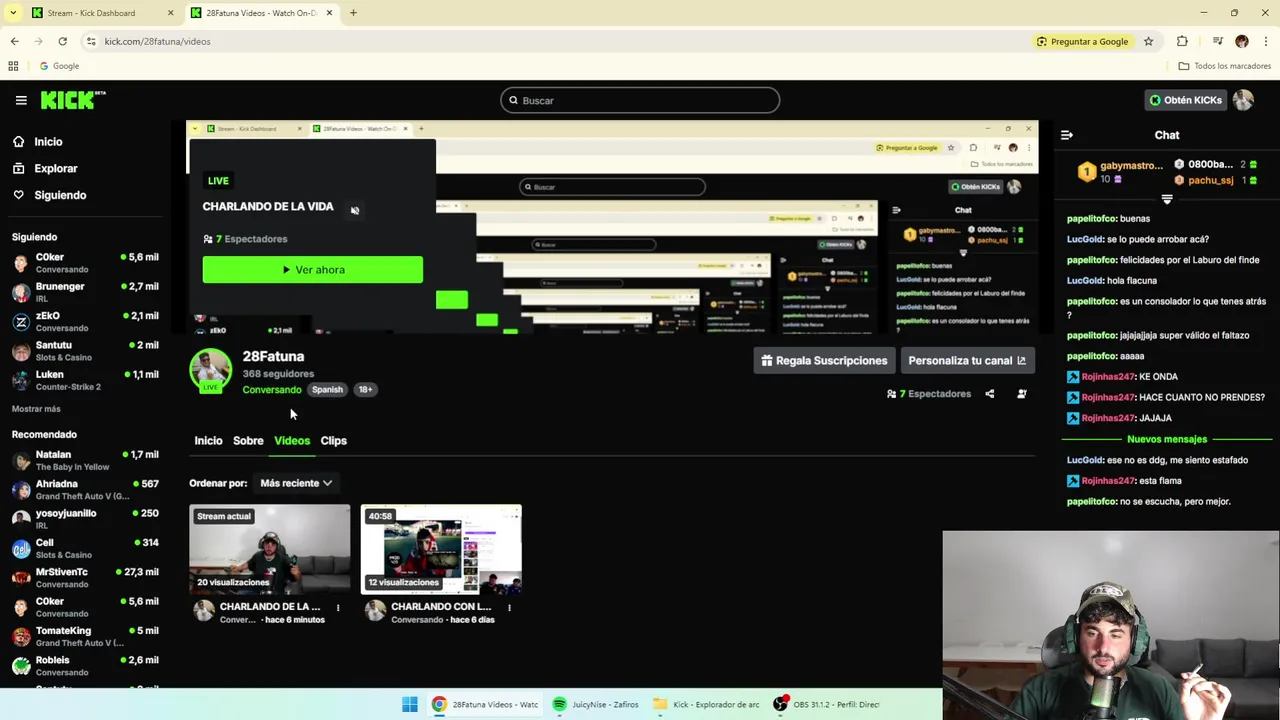The height and width of the screenshot is (720, 1280).
Task: Open the Windows Start menu
Action: pos(410,705)
